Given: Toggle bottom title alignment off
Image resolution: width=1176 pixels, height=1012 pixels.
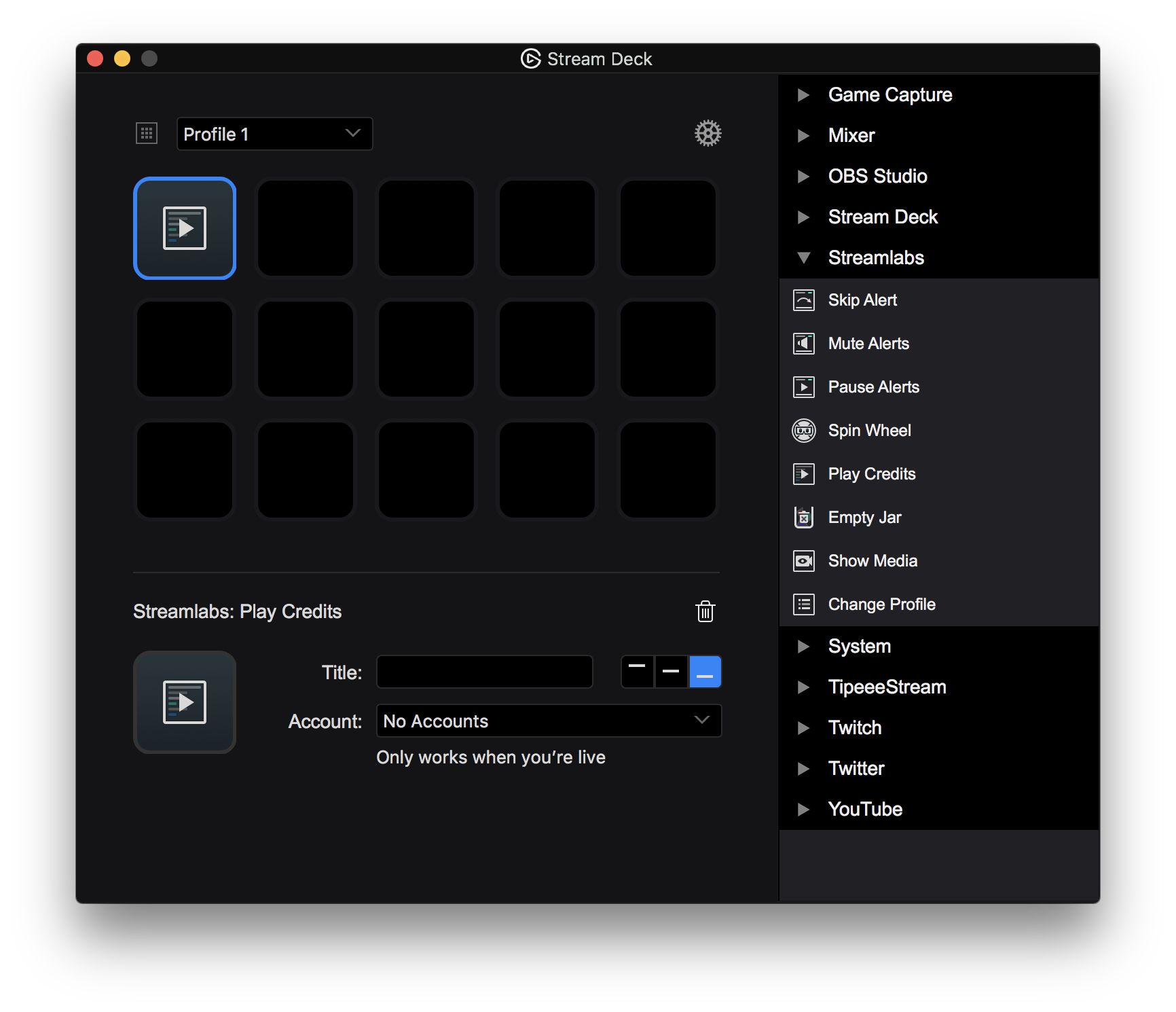Looking at the screenshot, I should (705, 671).
